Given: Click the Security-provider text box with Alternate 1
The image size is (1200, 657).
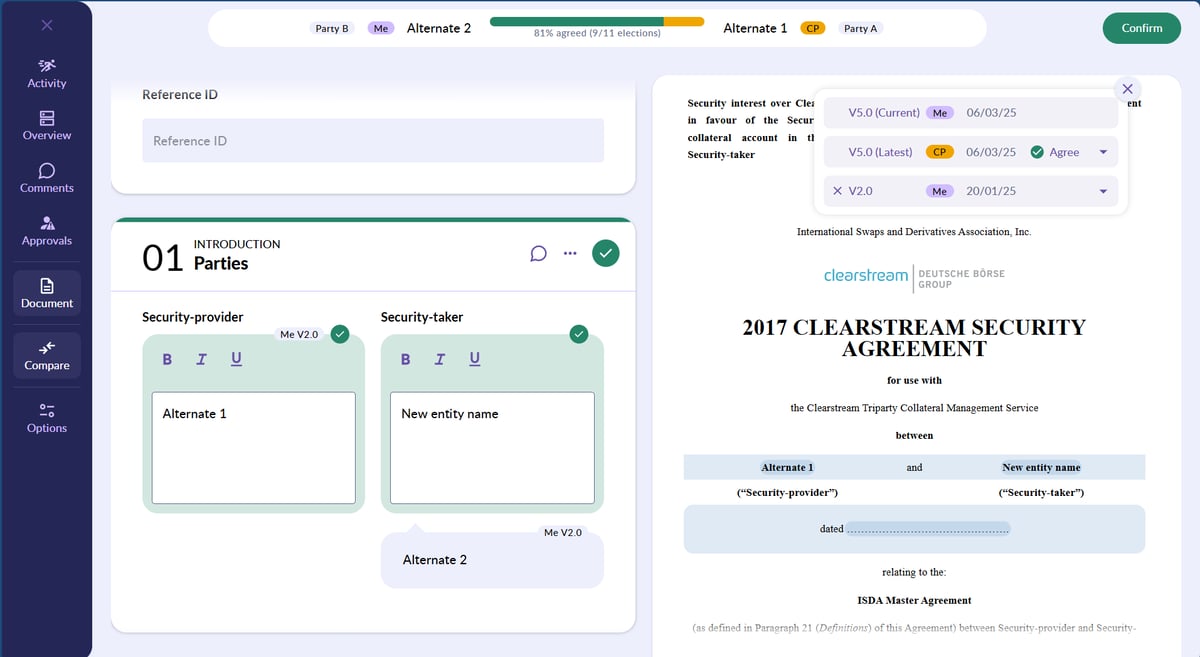Looking at the screenshot, I should (254, 448).
